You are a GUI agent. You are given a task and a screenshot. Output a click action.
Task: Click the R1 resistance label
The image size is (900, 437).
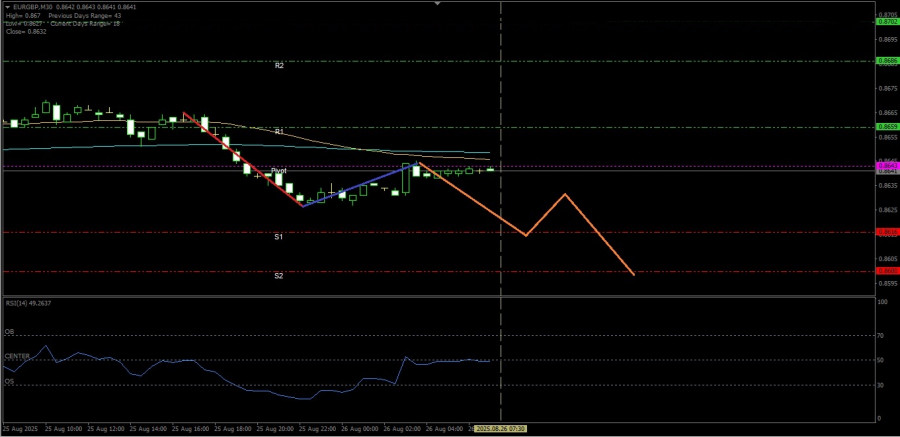click(x=279, y=132)
